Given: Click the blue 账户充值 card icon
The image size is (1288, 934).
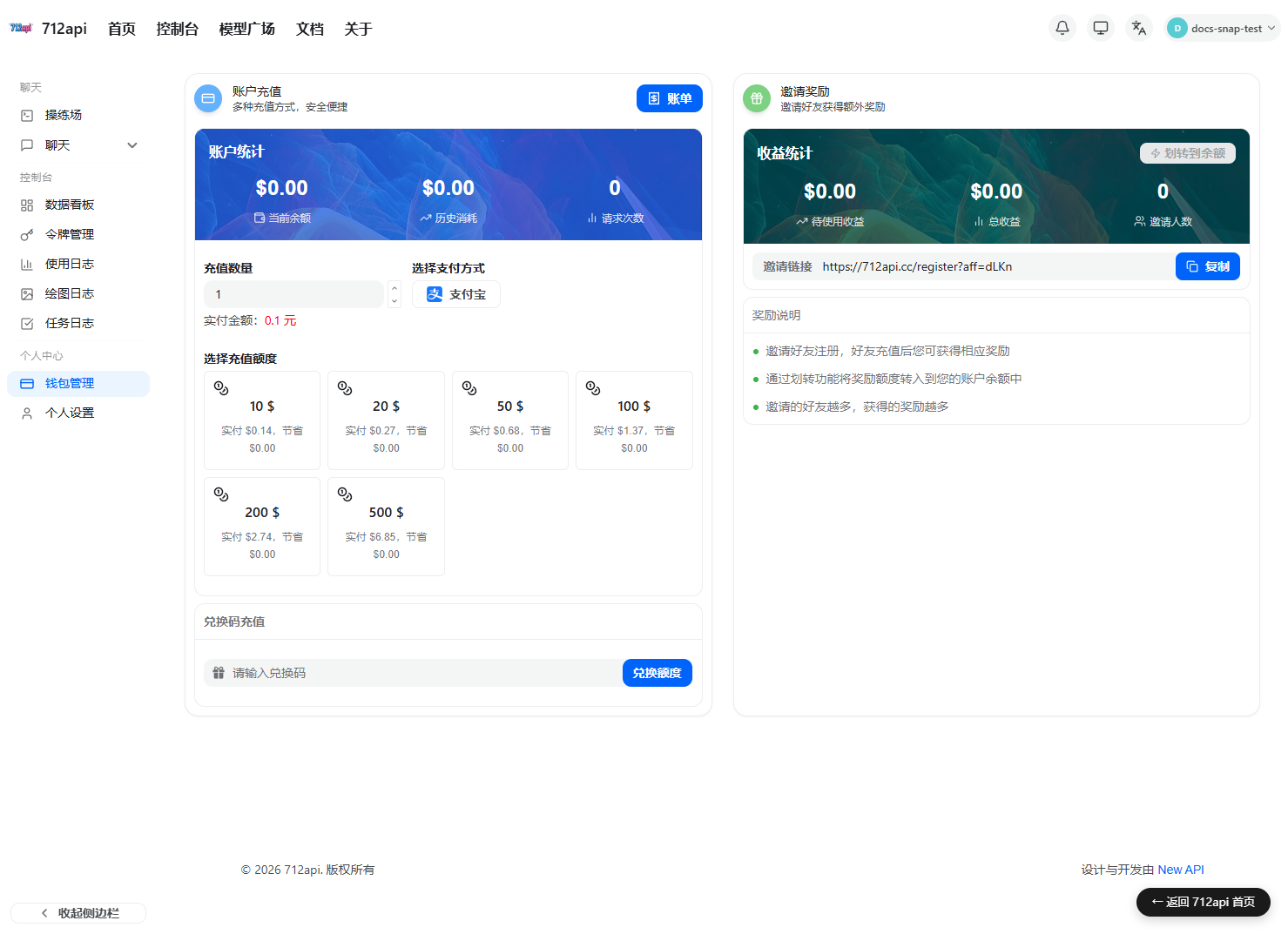Looking at the screenshot, I should tap(208, 98).
